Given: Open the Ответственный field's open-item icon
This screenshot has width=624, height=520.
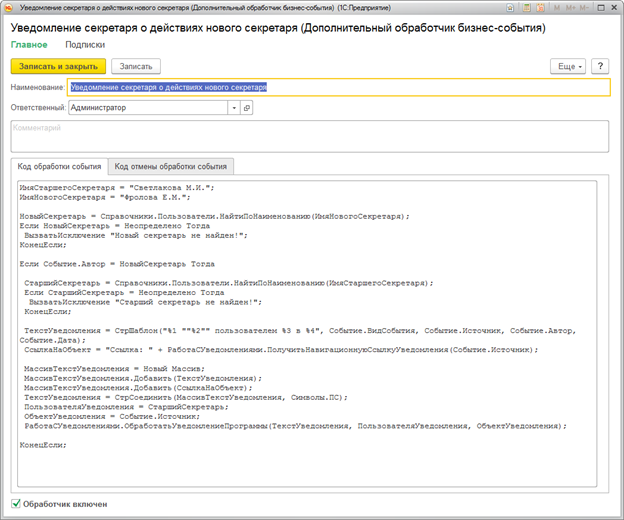Looking at the screenshot, I should [247, 107].
